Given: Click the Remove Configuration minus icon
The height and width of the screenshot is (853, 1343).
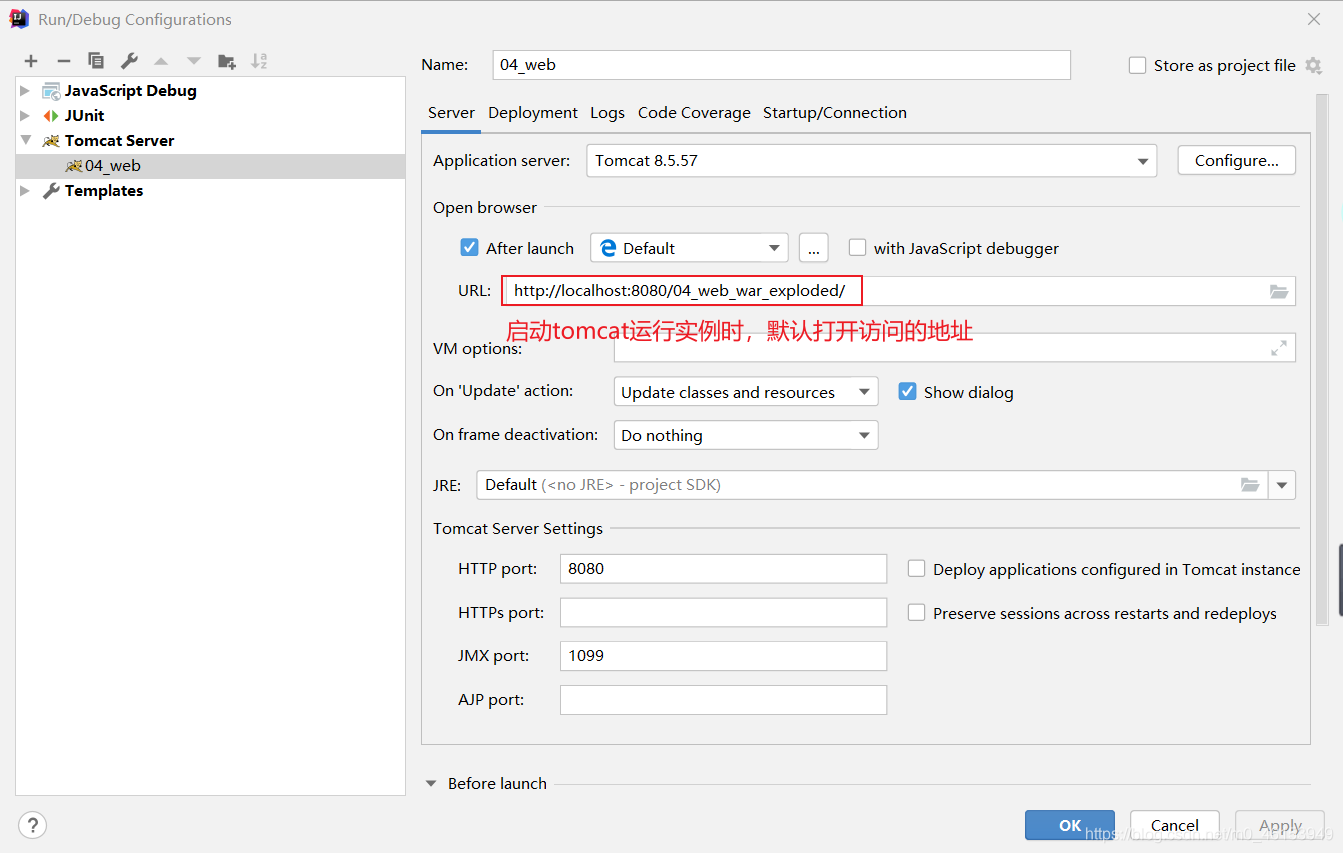Looking at the screenshot, I should [x=63, y=61].
